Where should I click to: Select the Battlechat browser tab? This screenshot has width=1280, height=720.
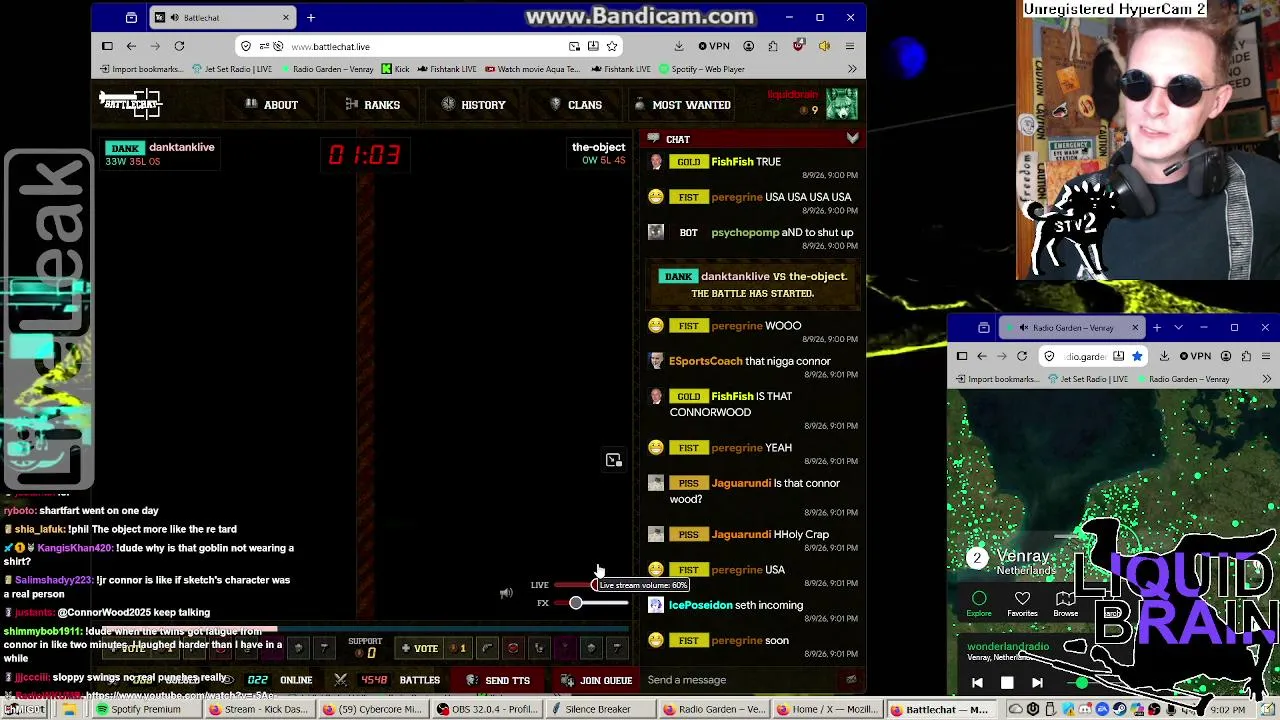point(224,17)
